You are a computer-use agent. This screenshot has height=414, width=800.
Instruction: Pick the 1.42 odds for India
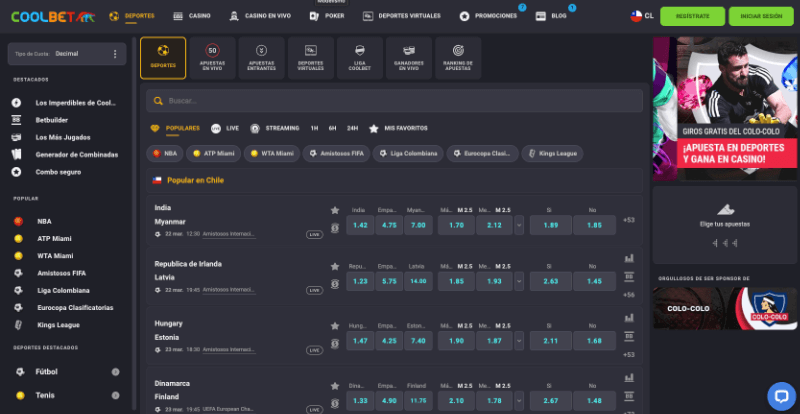pyautogui.click(x=361, y=226)
